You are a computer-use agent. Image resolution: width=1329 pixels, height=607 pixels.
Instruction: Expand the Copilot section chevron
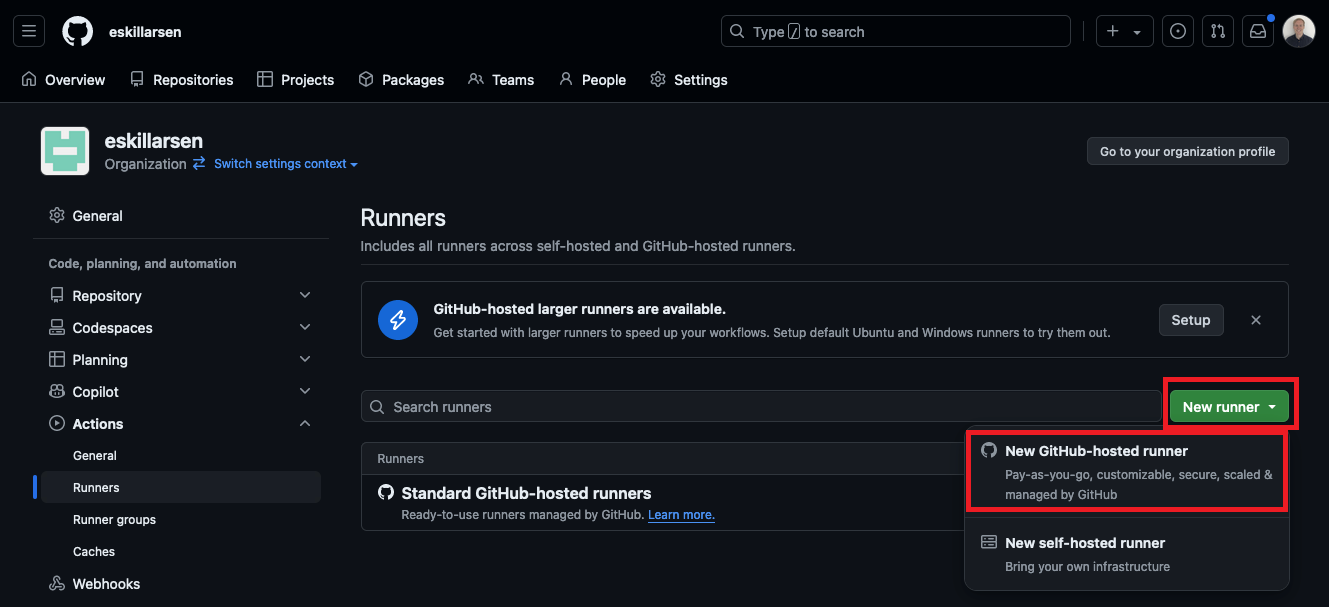pos(305,392)
